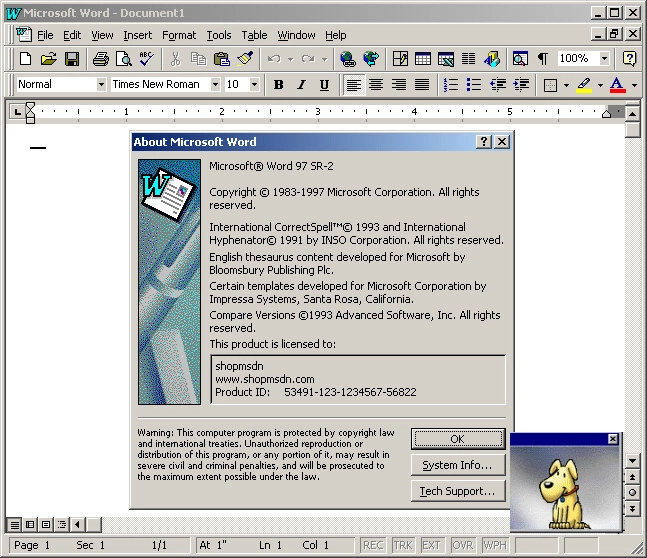
Task: Click the System Info... button
Action: pos(458,465)
